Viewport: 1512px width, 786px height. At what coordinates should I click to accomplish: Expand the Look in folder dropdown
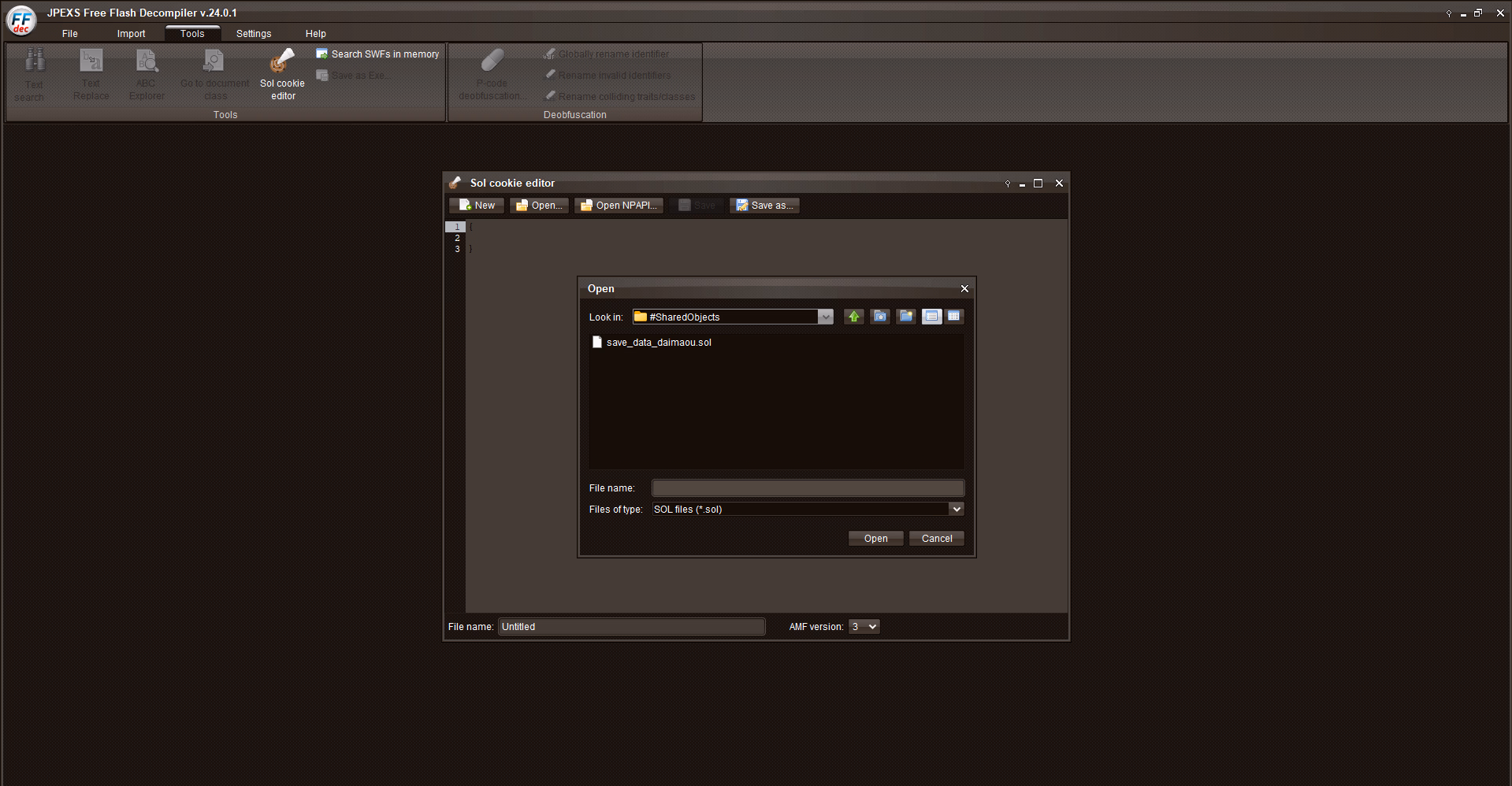click(825, 317)
